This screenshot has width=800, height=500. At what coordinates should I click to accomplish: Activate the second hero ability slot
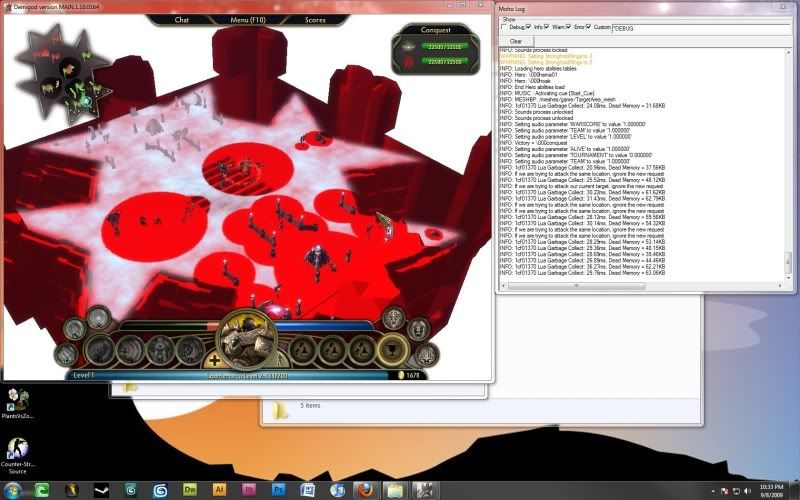131,351
